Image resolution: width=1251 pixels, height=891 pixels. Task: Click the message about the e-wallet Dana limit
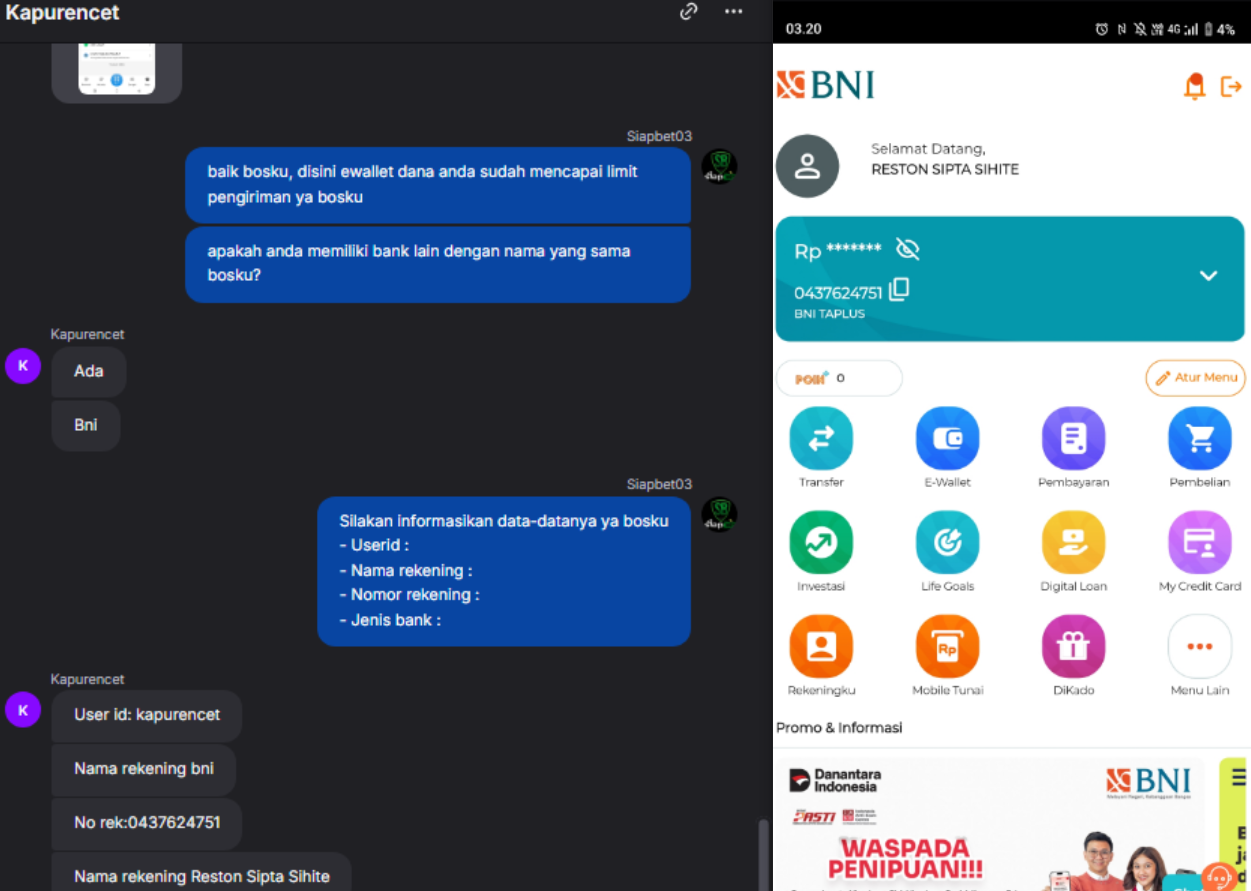438,185
